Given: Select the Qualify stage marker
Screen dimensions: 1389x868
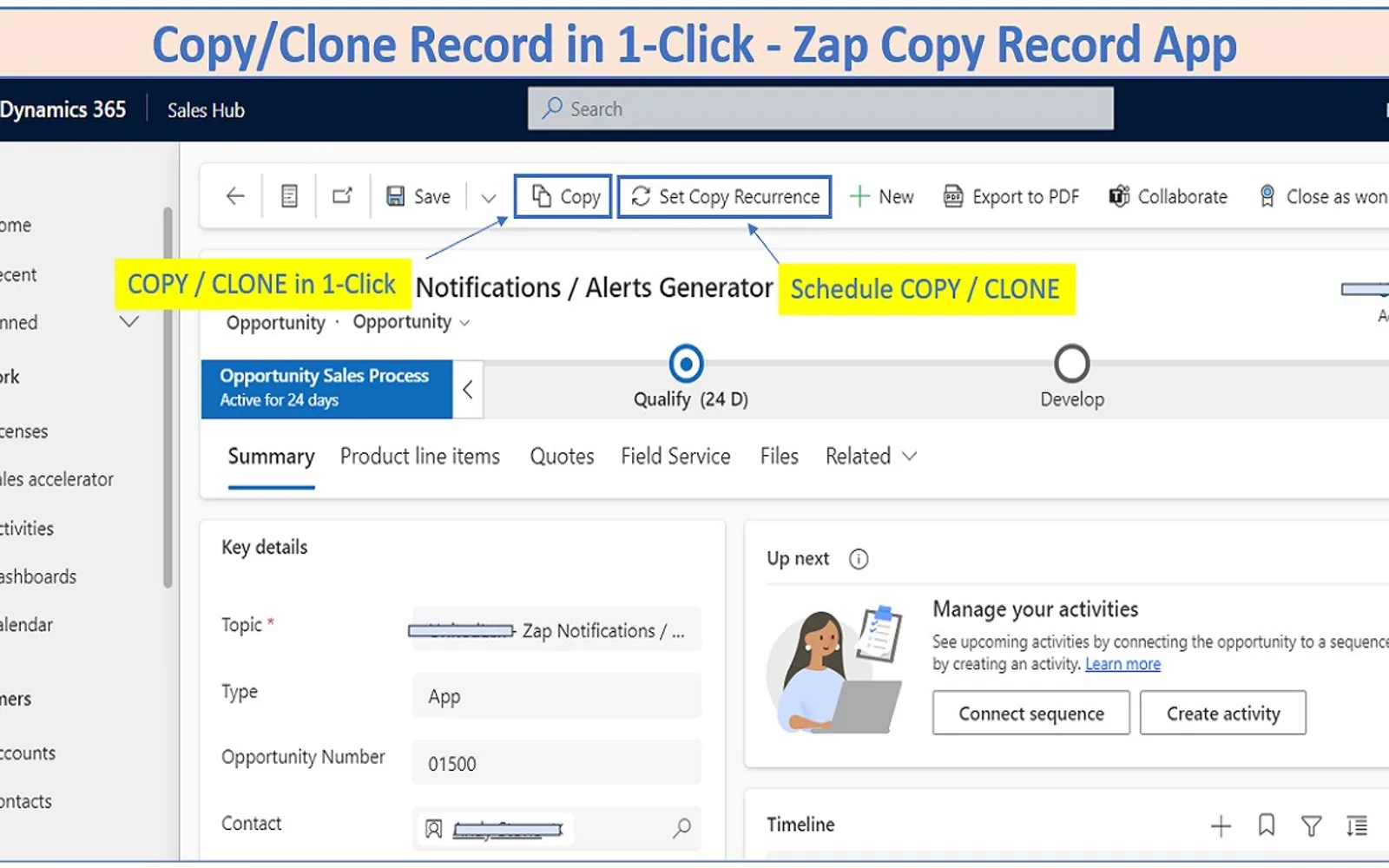Looking at the screenshot, I should pos(686,364).
